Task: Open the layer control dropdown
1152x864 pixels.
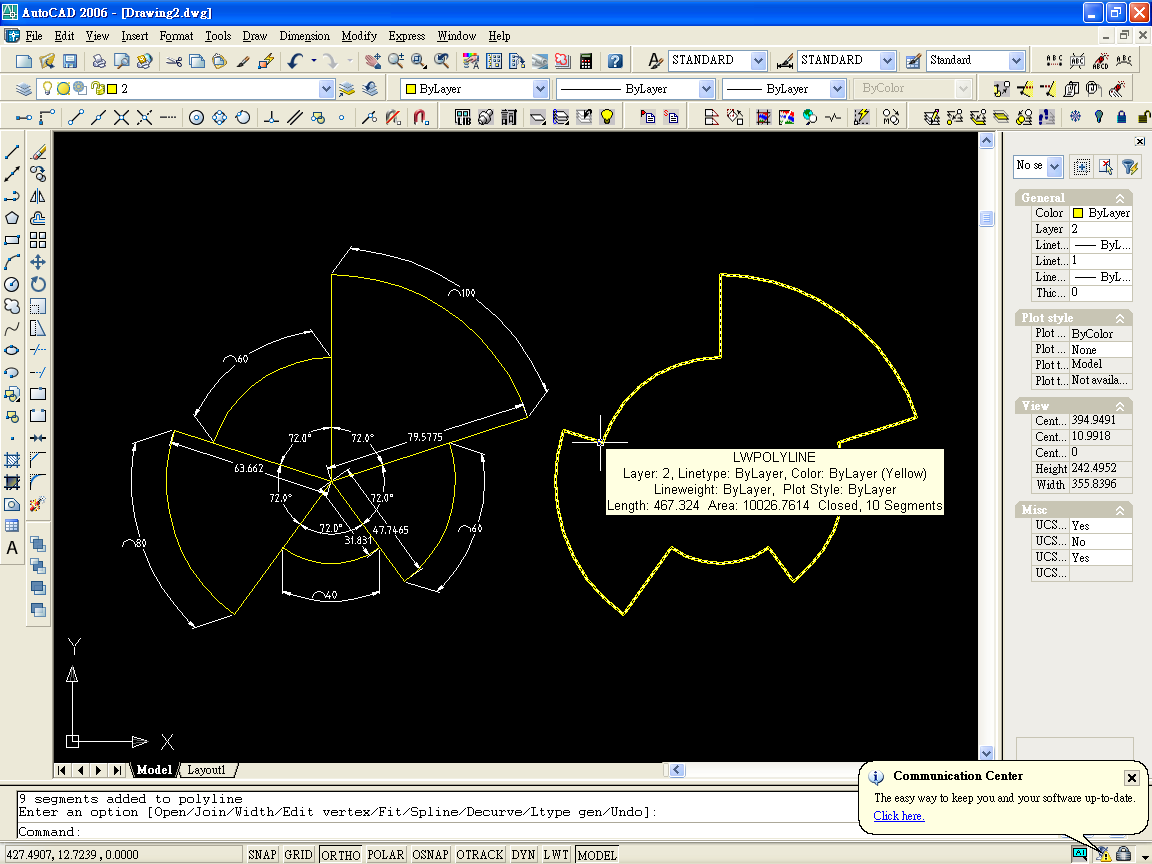Action: pyautogui.click(x=326, y=89)
